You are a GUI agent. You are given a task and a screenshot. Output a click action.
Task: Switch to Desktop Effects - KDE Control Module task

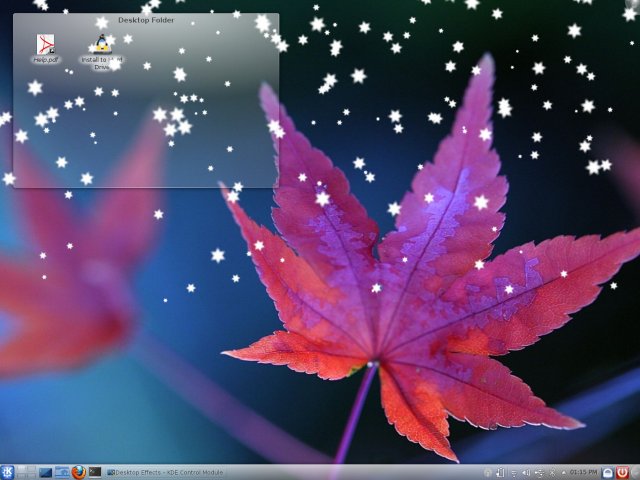pos(165,473)
